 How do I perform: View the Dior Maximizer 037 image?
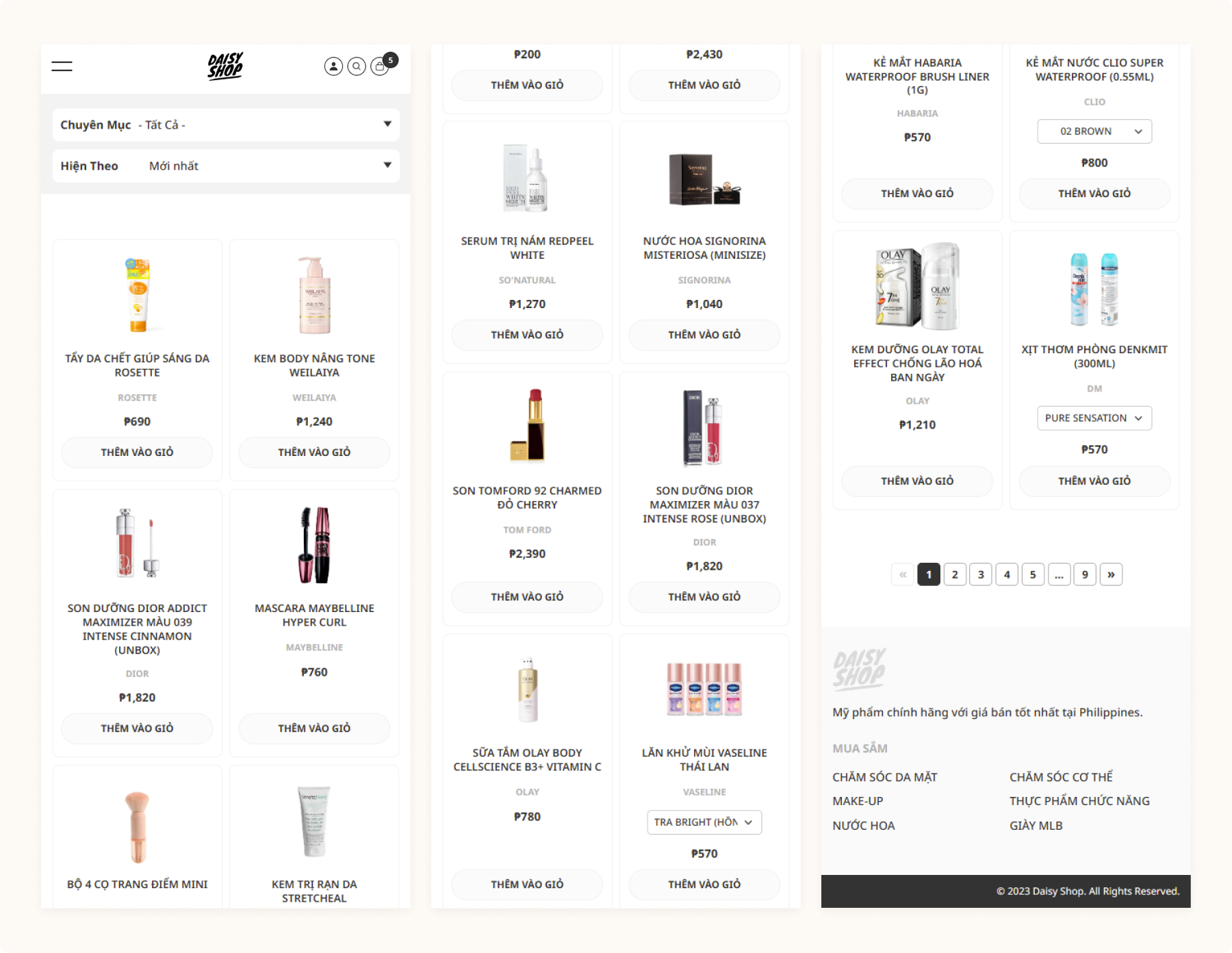[704, 427]
